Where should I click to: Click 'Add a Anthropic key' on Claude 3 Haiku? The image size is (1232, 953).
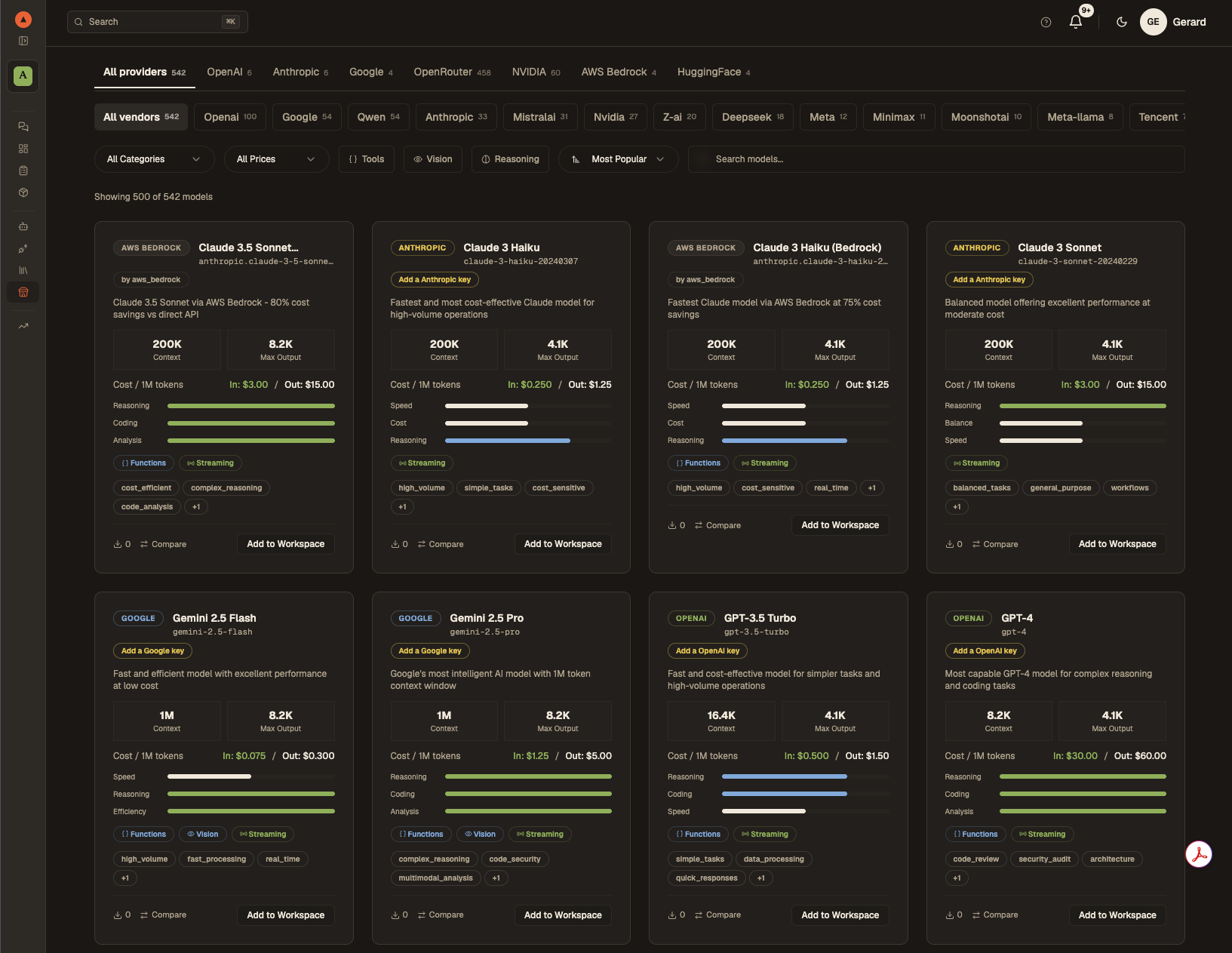coord(435,280)
